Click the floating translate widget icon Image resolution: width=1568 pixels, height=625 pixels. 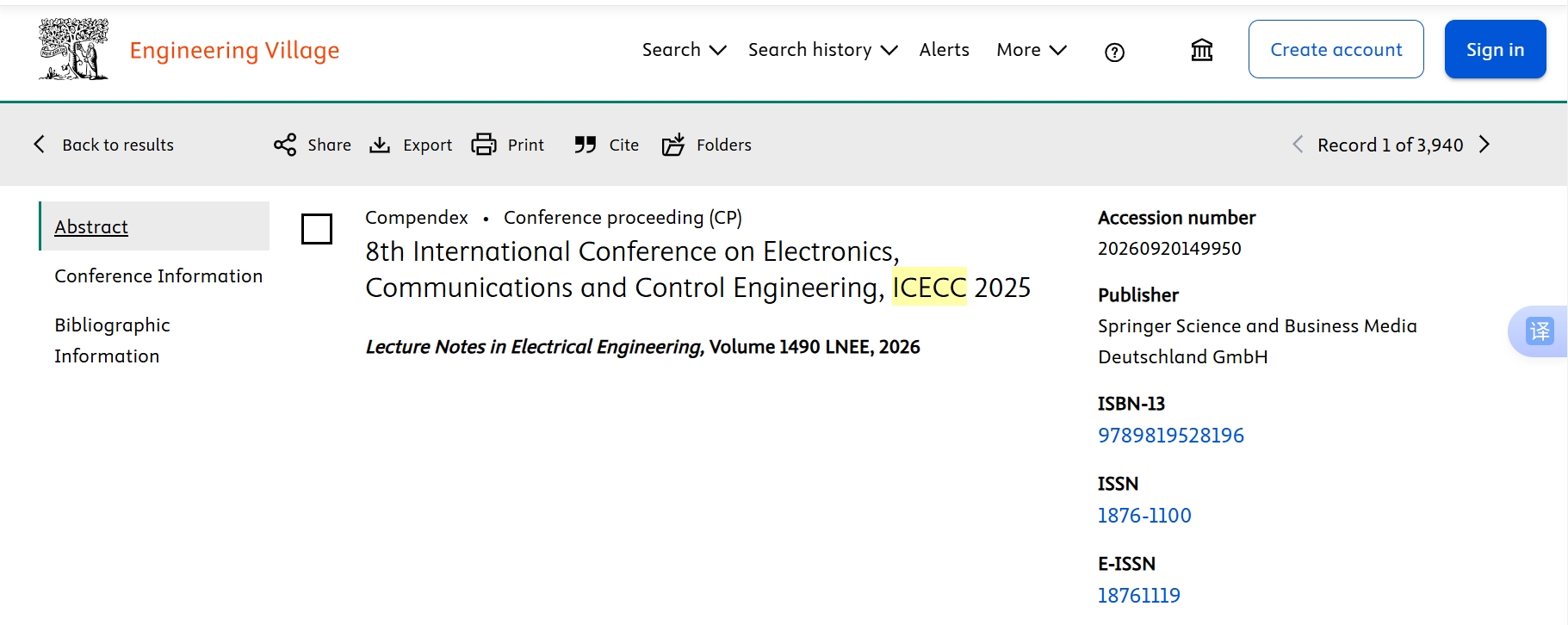[x=1540, y=331]
